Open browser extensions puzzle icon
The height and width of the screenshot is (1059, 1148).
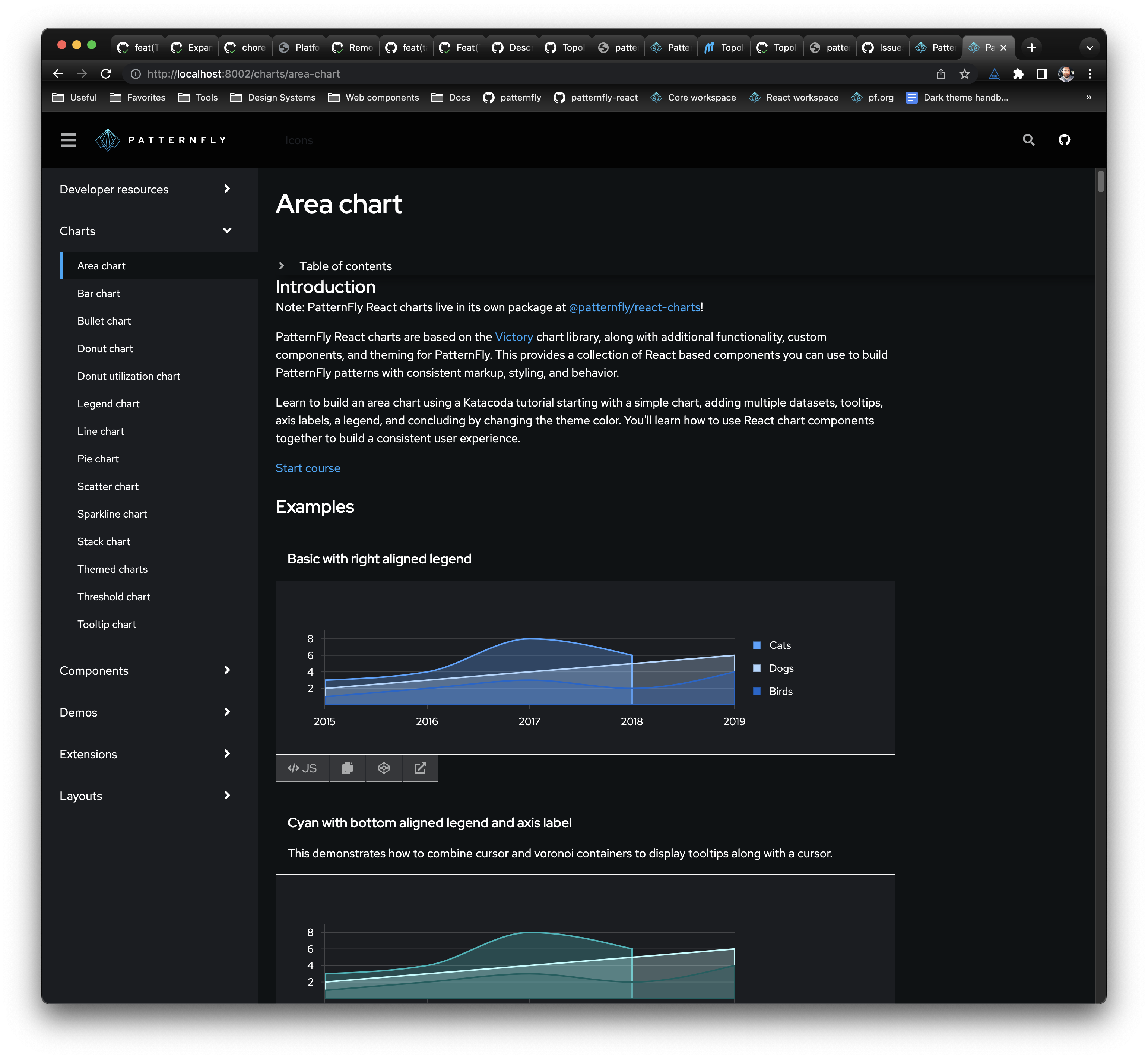(x=1018, y=74)
